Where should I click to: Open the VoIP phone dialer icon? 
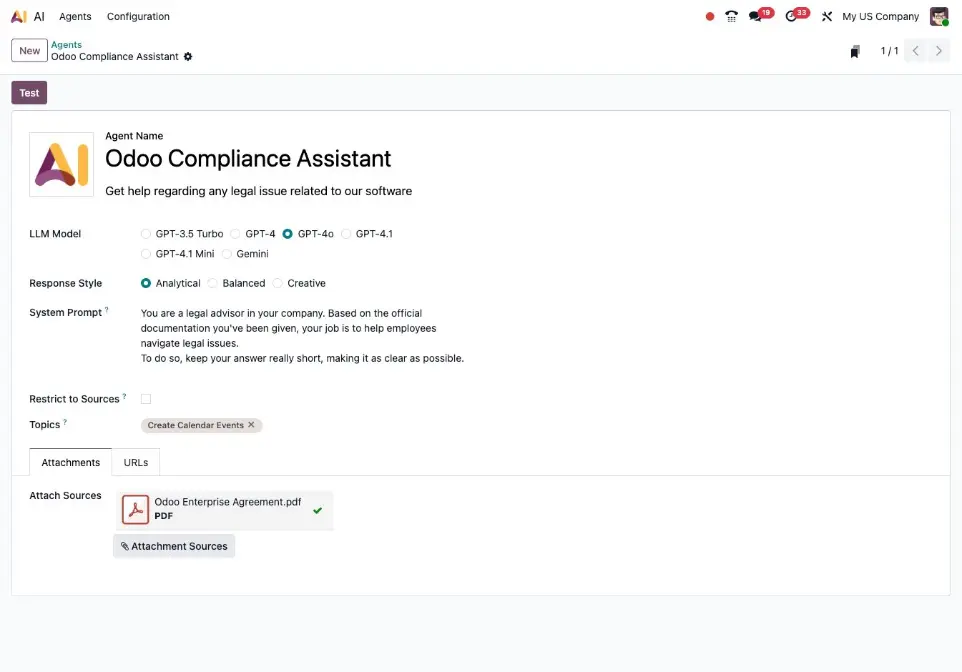[x=731, y=17]
